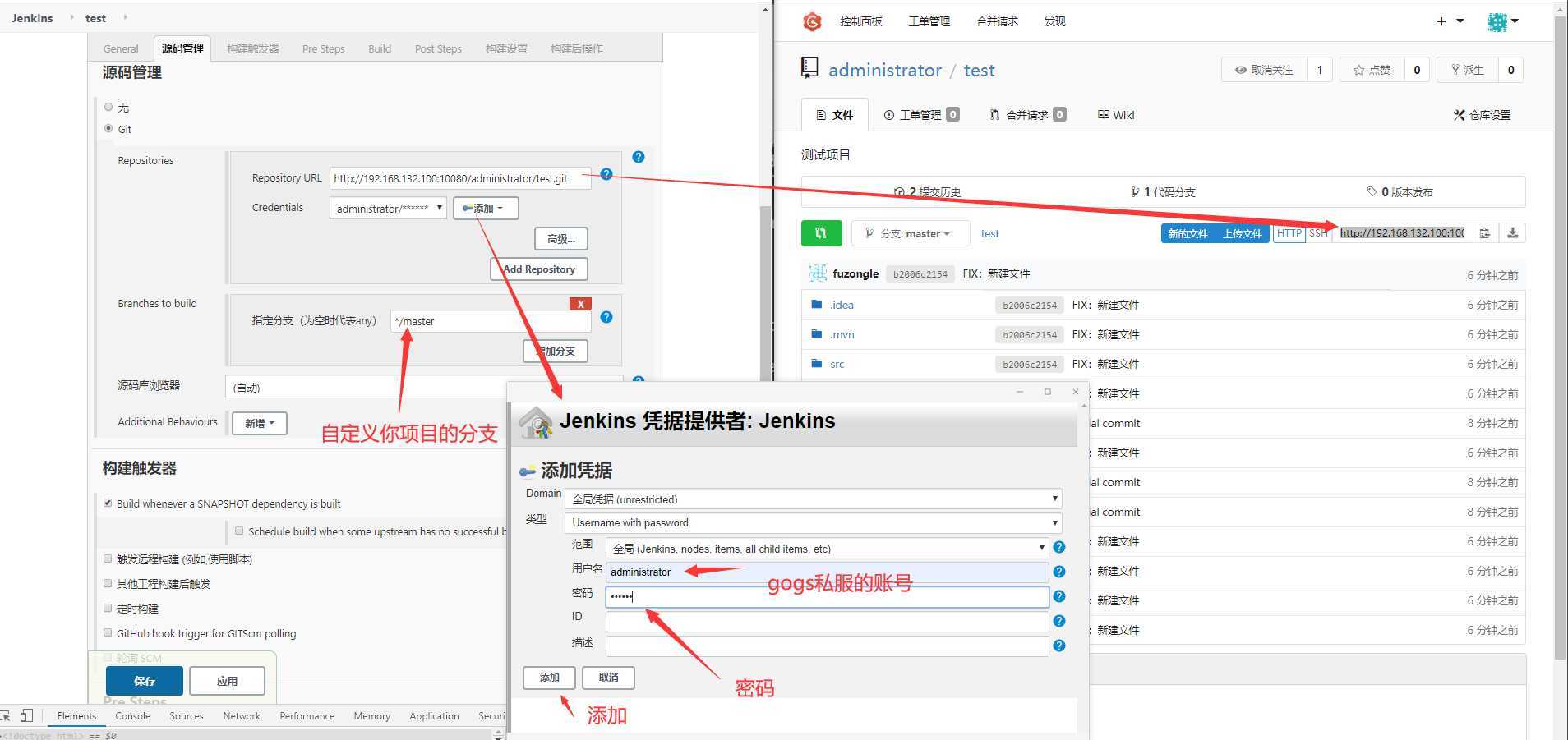Click the help icon beside branch specifier
1568x740 pixels.
(x=606, y=317)
